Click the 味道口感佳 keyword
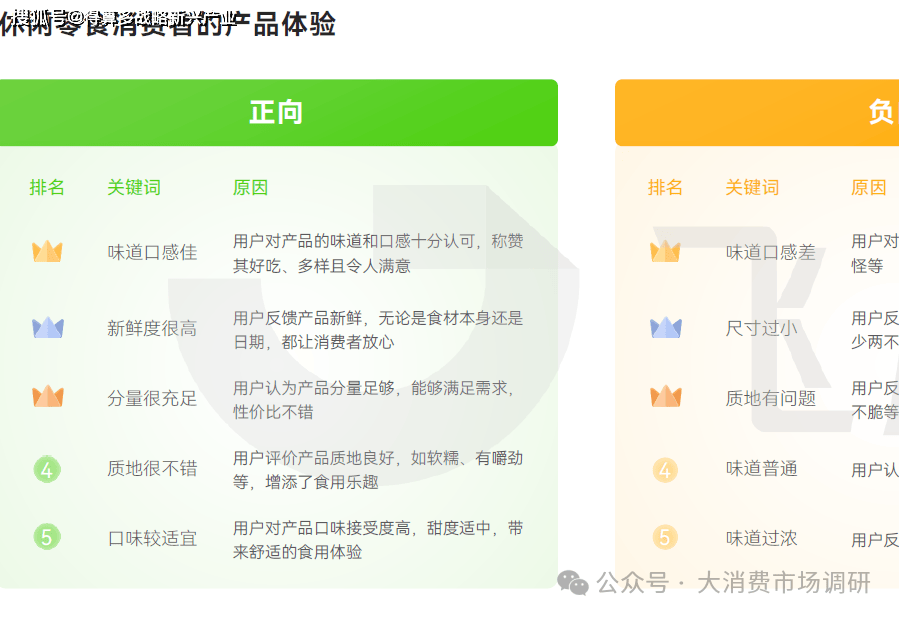Viewport: 899px width, 618px height. (x=152, y=252)
